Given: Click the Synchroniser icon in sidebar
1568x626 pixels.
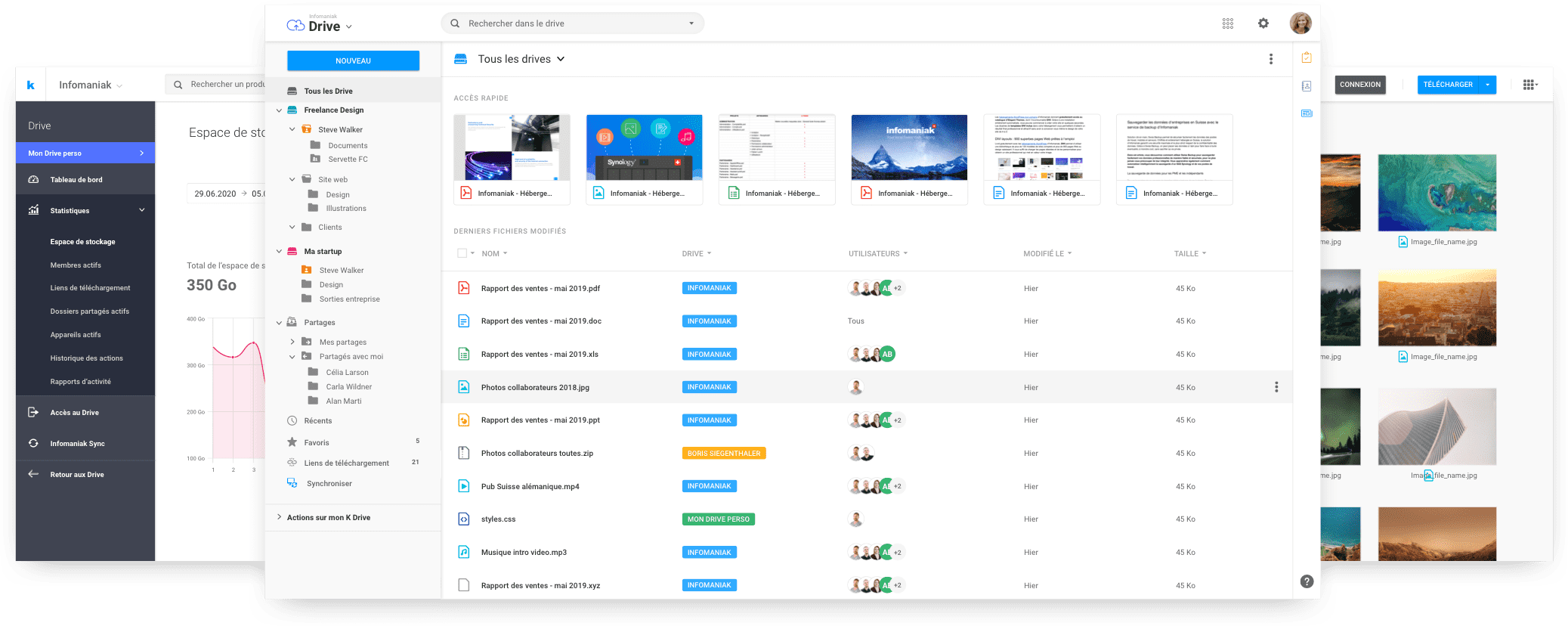Looking at the screenshot, I should pos(292,484).
